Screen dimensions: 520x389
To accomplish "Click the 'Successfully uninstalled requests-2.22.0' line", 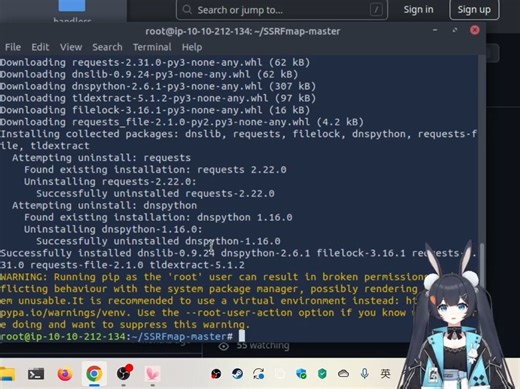I will [155, 194].
